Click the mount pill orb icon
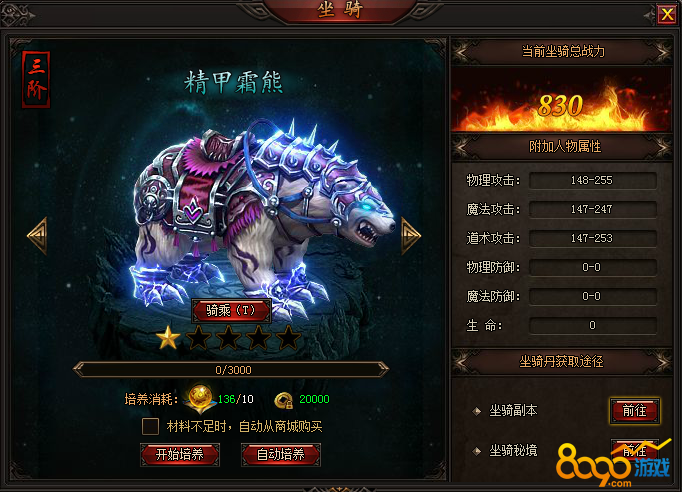The image size is (682, 492). pos(200,398)
